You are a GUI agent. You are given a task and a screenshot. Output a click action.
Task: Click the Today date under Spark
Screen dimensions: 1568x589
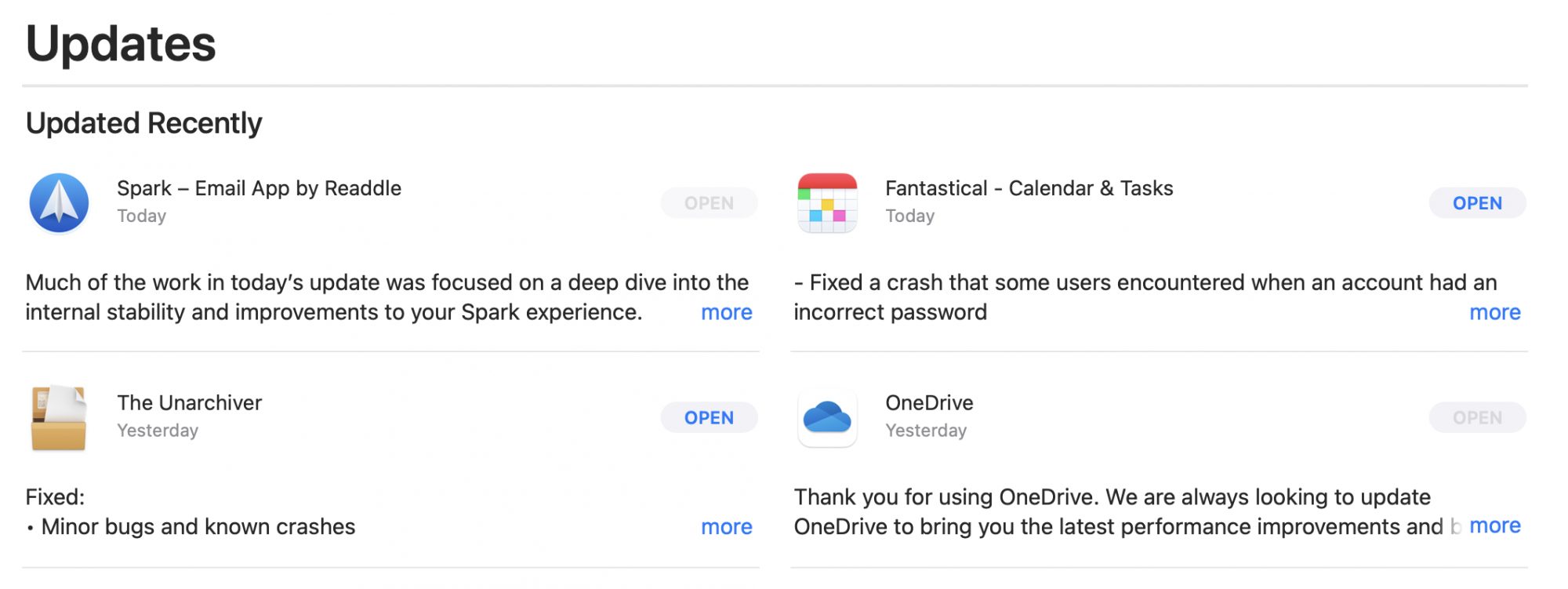pos(141,216)
